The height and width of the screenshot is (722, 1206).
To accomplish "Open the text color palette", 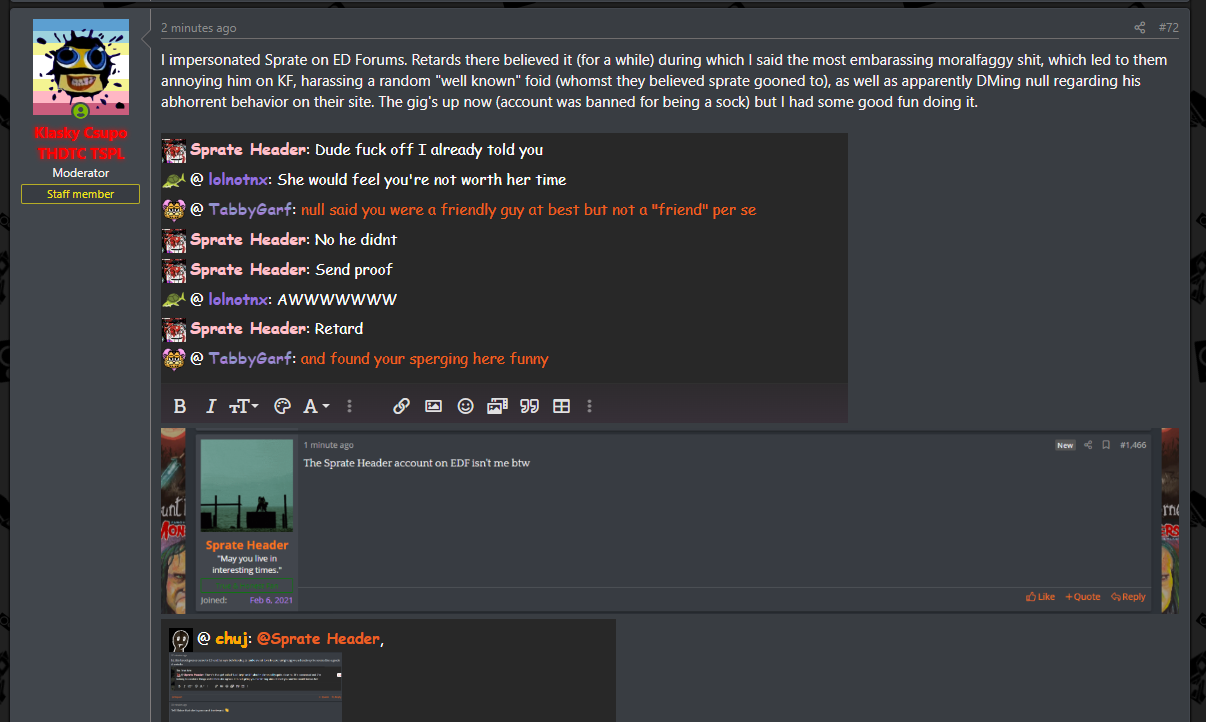I will click(x=282, y=406).
